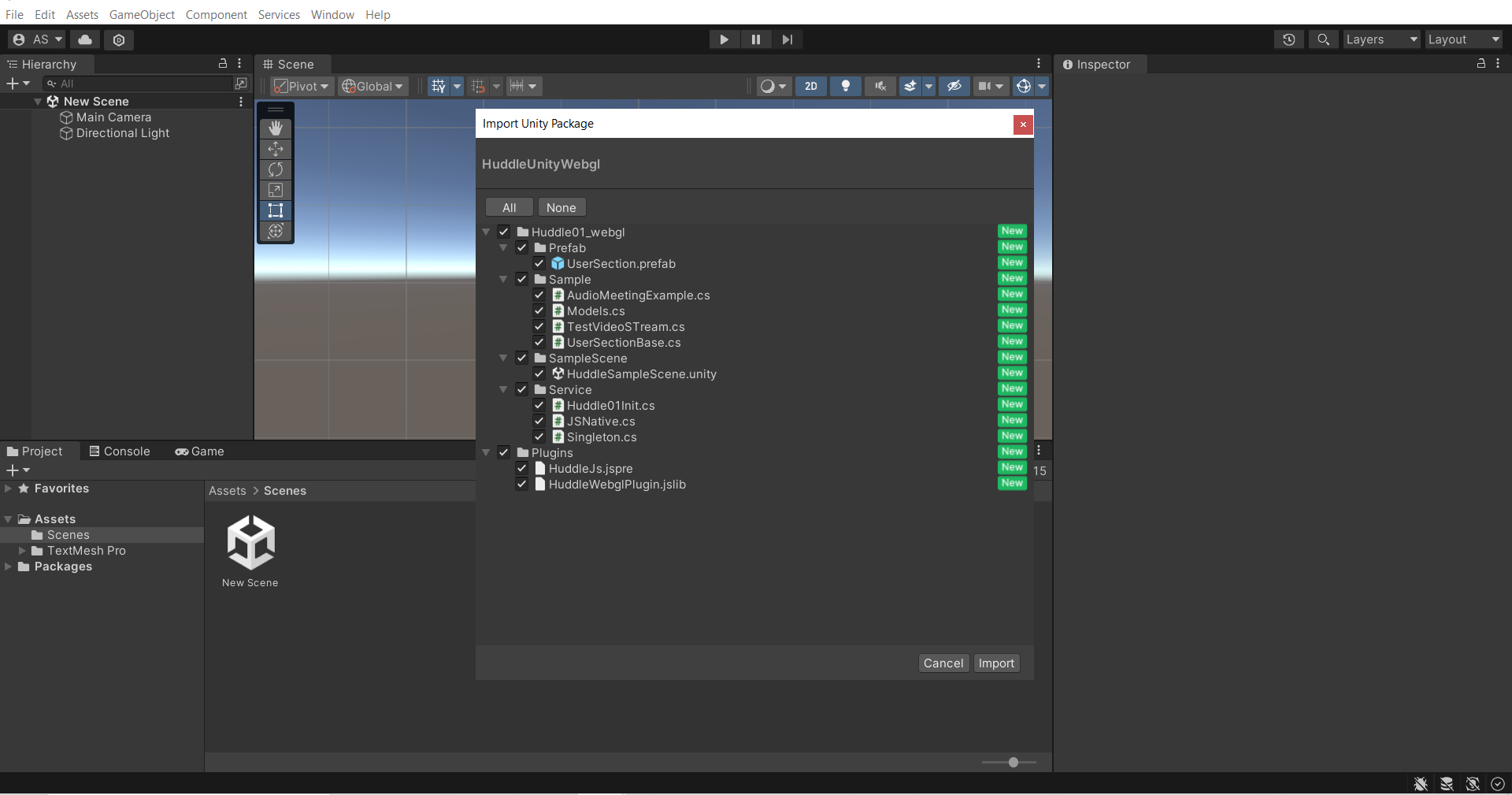
Task: Click the Step frame button
Action: [787, 39]
